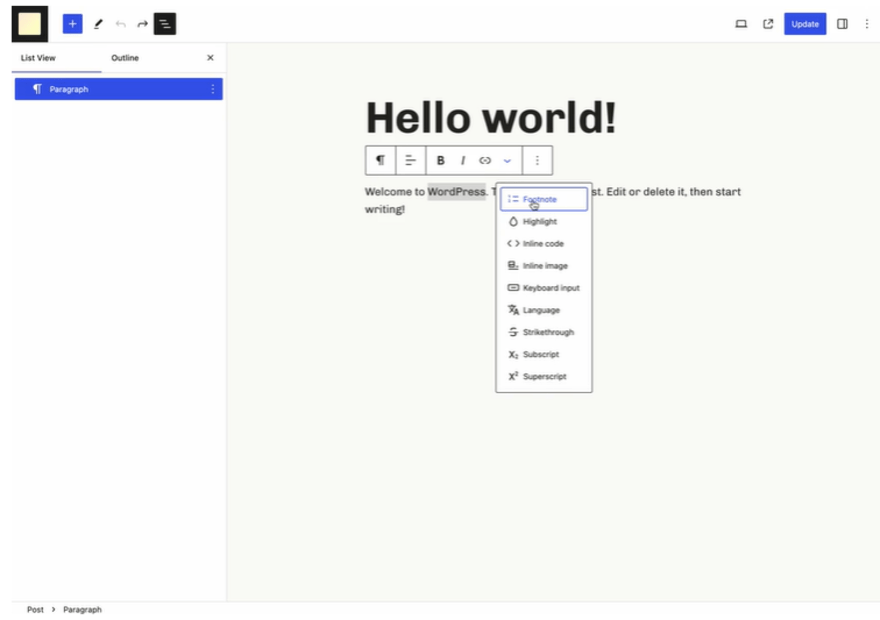Switch to the Outline tab
Screen dimensions: 880x620
point(125,58)
